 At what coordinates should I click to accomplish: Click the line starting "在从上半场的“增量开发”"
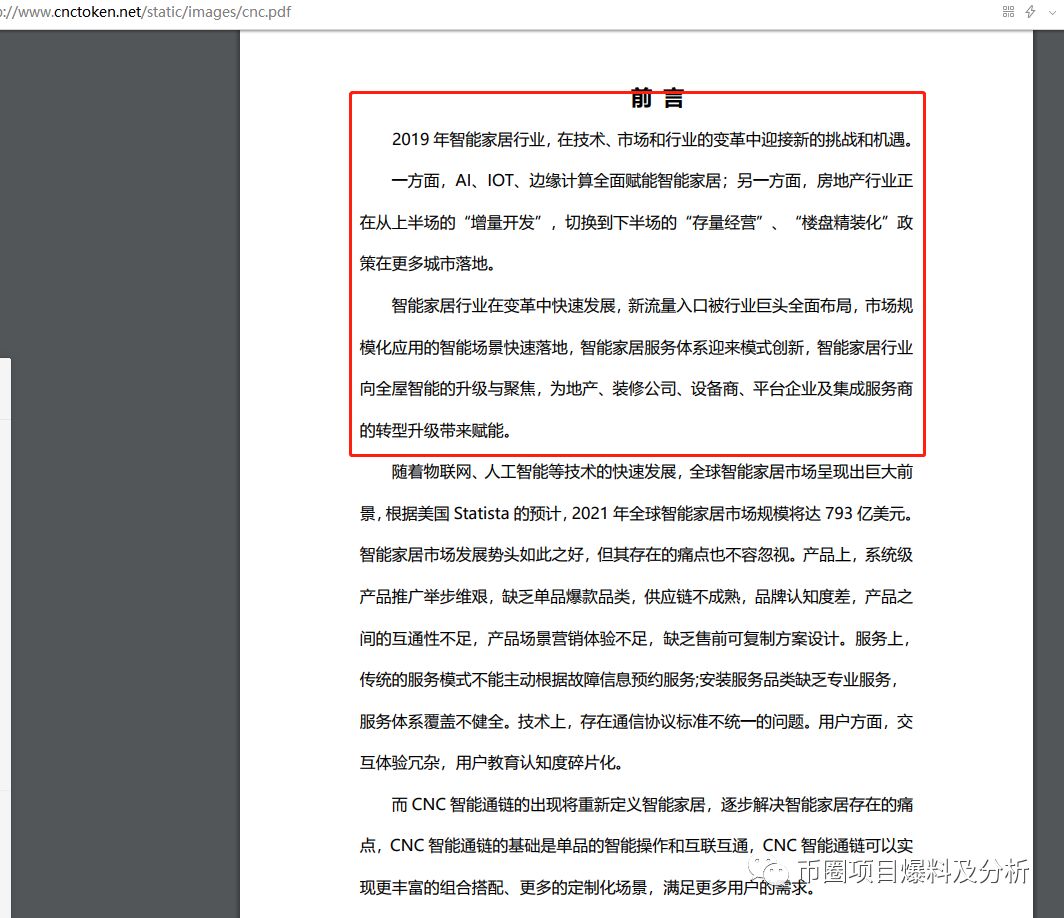tap(636, 223)
